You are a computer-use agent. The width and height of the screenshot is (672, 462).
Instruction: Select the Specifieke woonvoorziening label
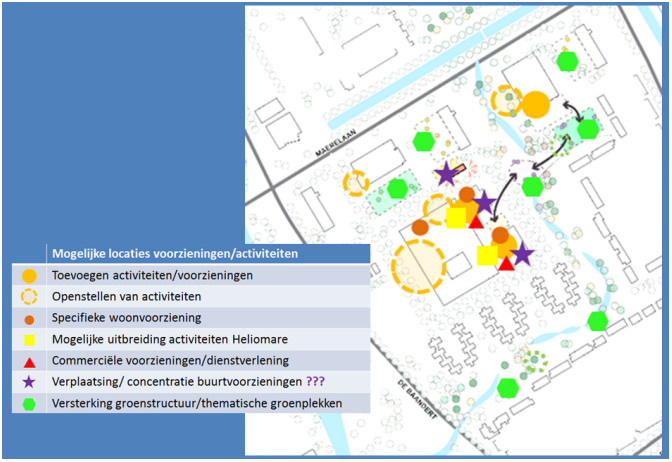pos(126,318)
